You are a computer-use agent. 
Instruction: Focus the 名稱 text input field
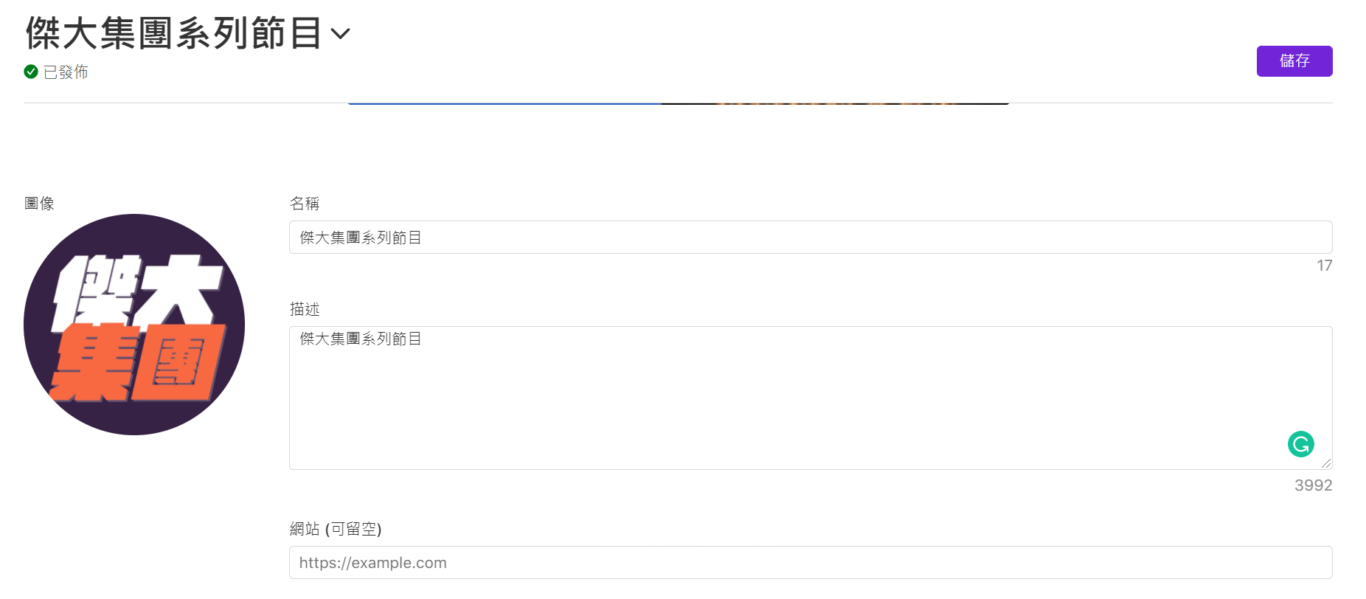click(x=810, y=237)
